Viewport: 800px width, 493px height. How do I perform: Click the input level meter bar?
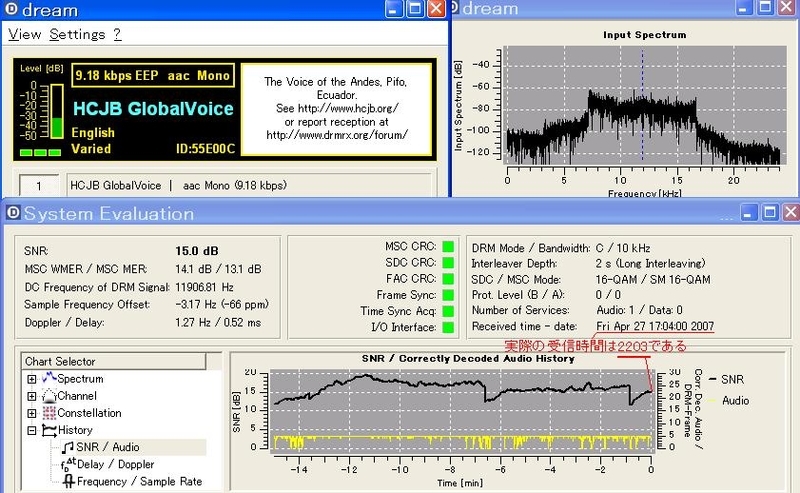coord(57,111)
